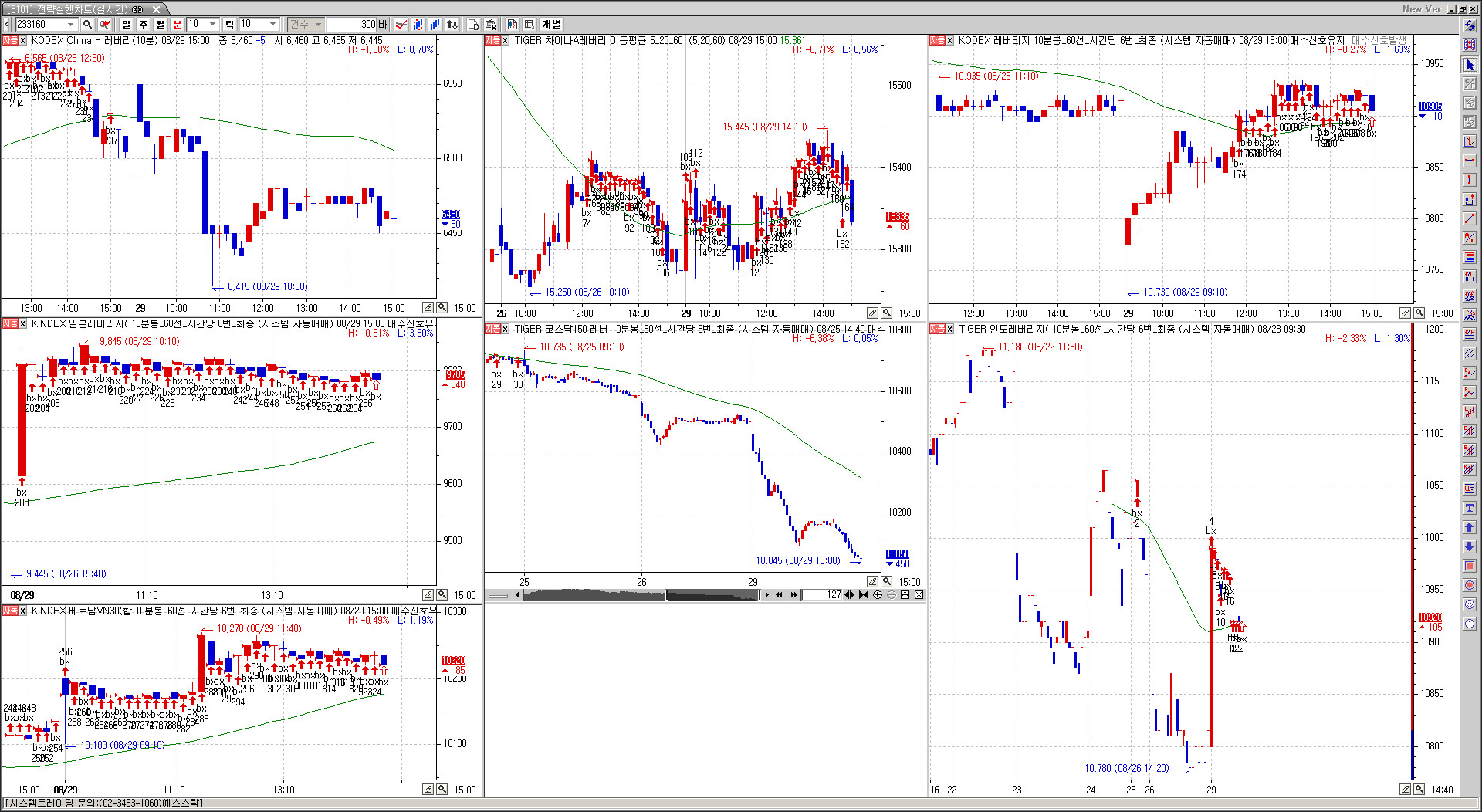1482x812 pixels.
Task: Select the [6101] 전략실행차트 tab
Action: [75, 9]
